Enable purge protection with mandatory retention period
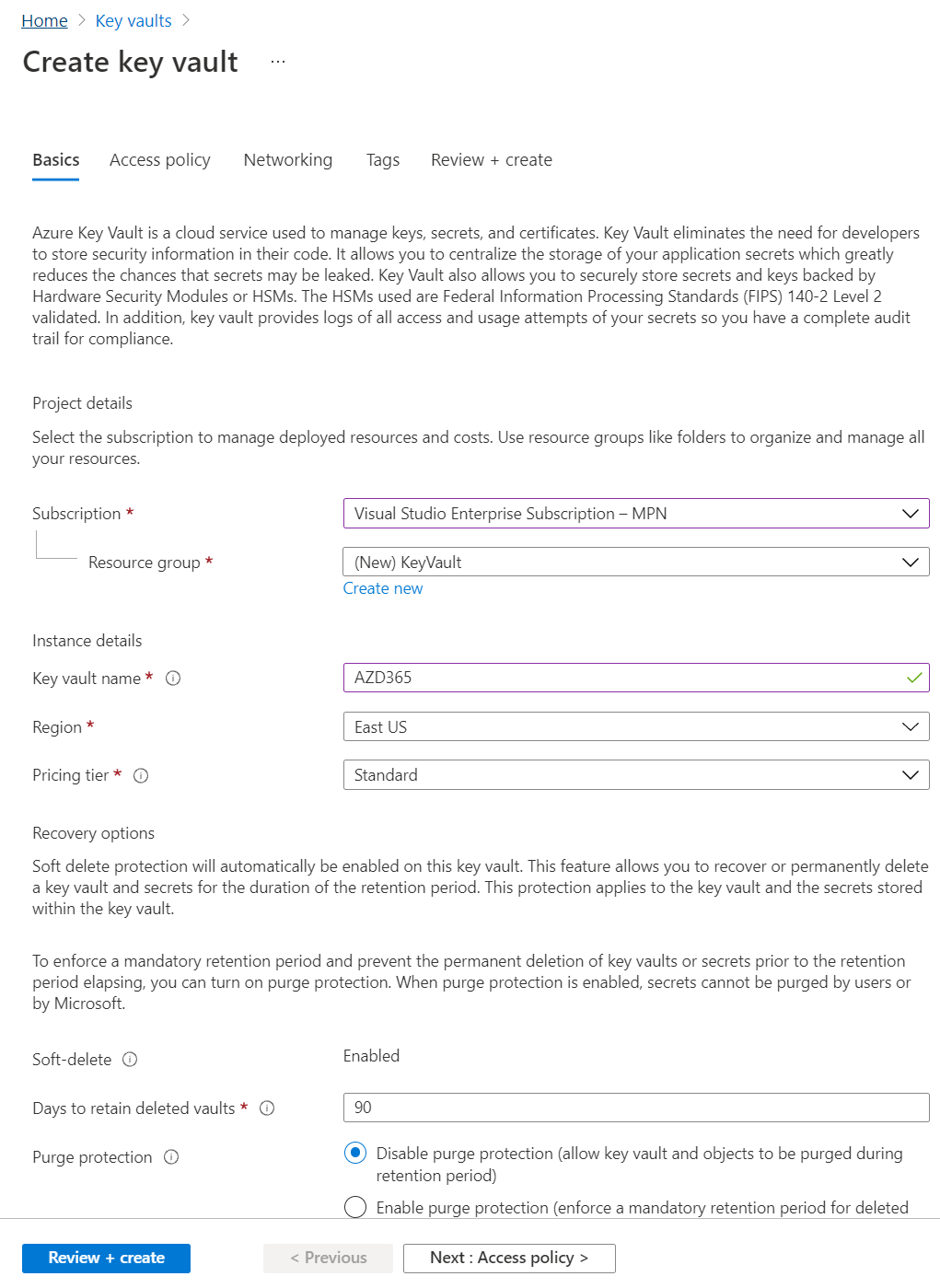The height and width of the screenshot is (1288, 940). [355, 1207]
